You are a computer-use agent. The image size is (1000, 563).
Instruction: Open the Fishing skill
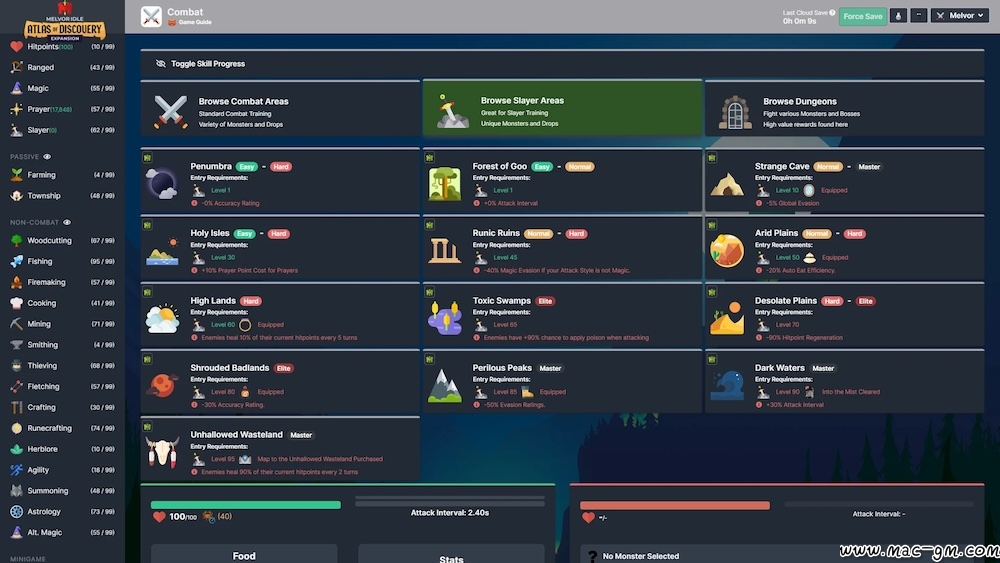click(62, 261)
